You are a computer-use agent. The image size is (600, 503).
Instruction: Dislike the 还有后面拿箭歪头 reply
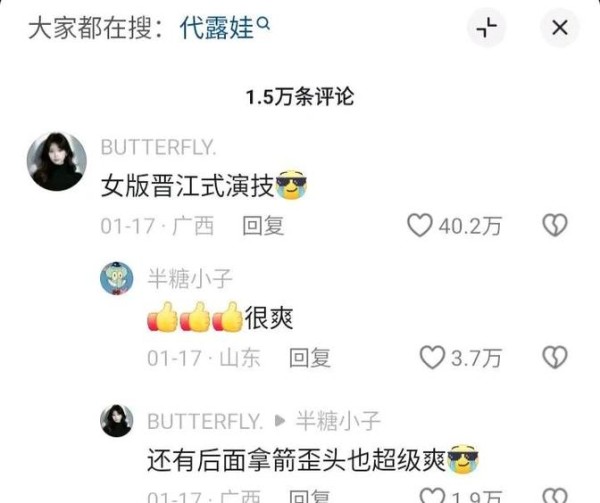(555, 496)
